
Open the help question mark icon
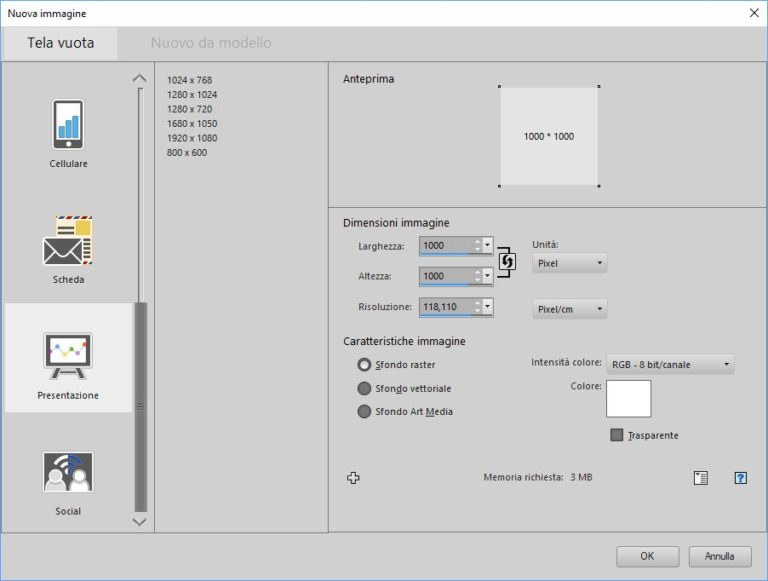[x=740, y=478]
